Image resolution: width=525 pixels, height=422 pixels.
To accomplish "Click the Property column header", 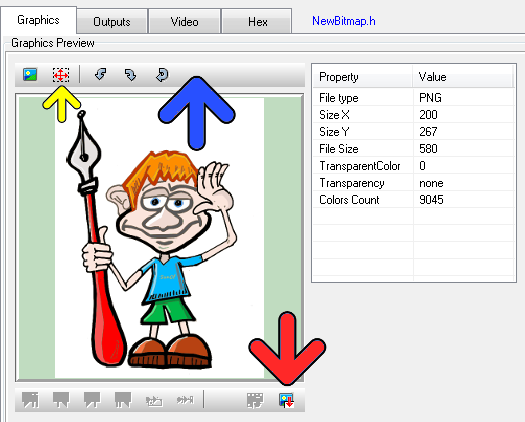I will click(363, 77).
